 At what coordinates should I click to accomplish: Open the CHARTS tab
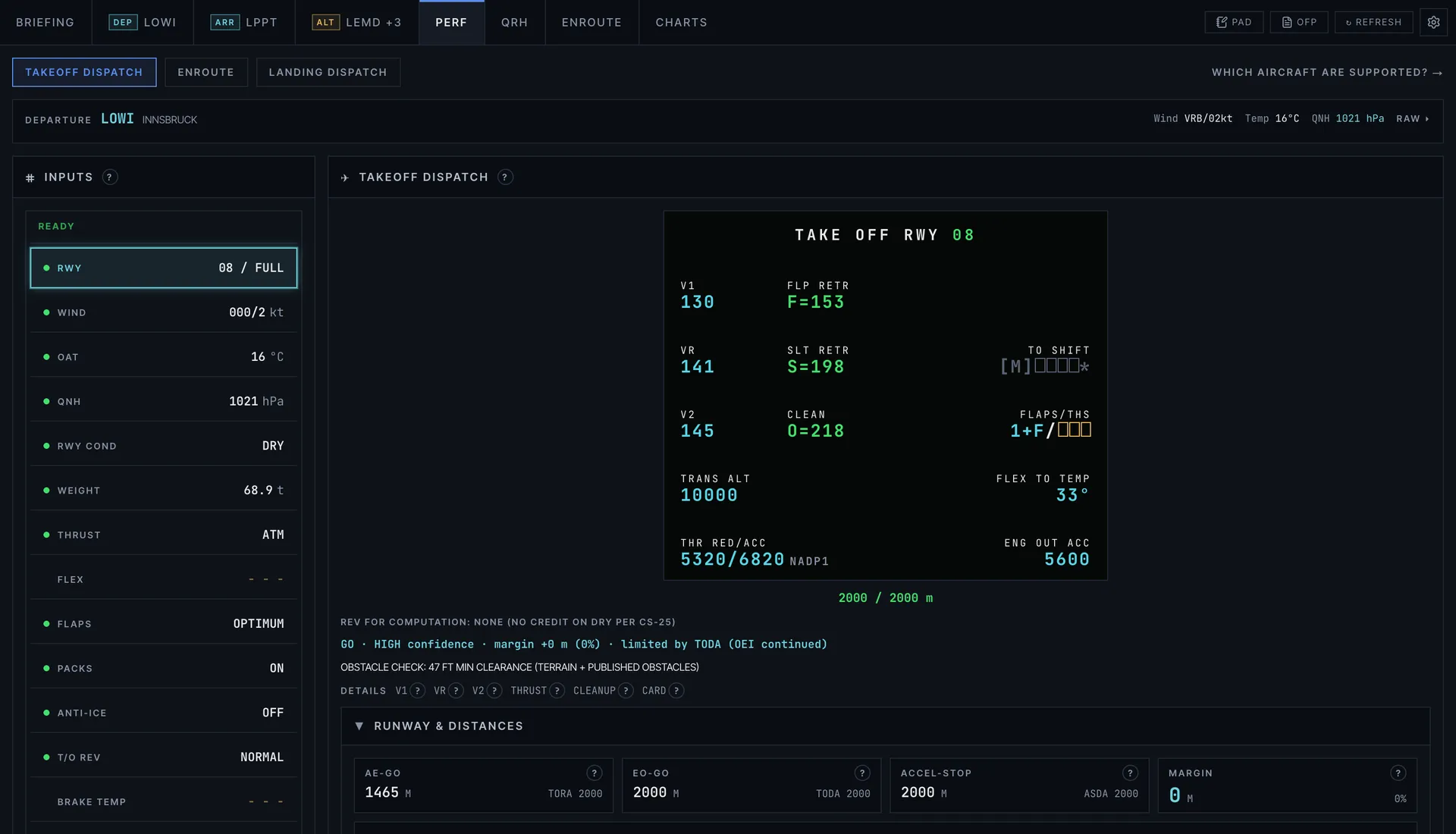tap(681, 23)
